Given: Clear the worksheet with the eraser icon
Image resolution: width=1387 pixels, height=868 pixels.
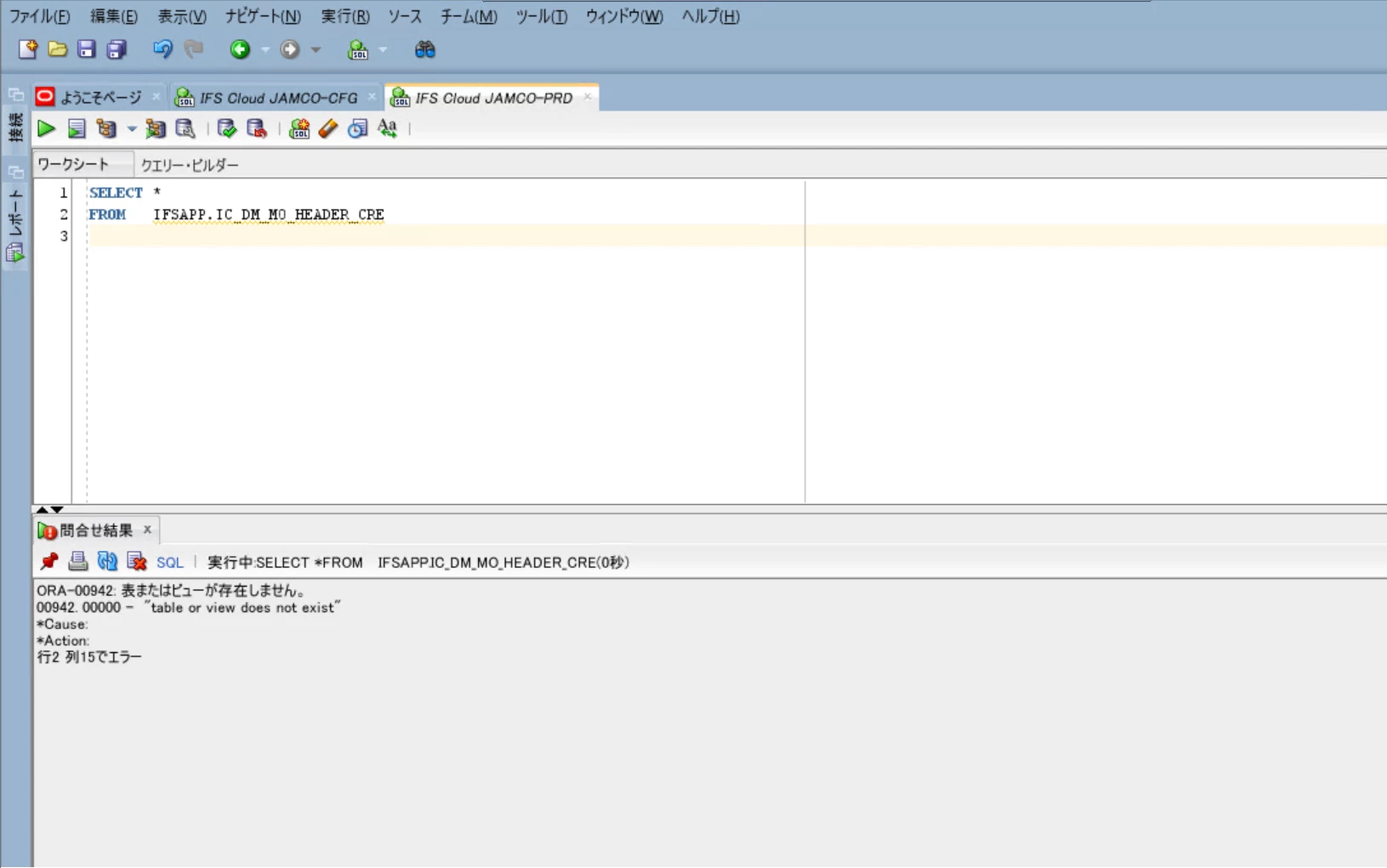Looking at the screenshot, I should [x=328, y=128].
